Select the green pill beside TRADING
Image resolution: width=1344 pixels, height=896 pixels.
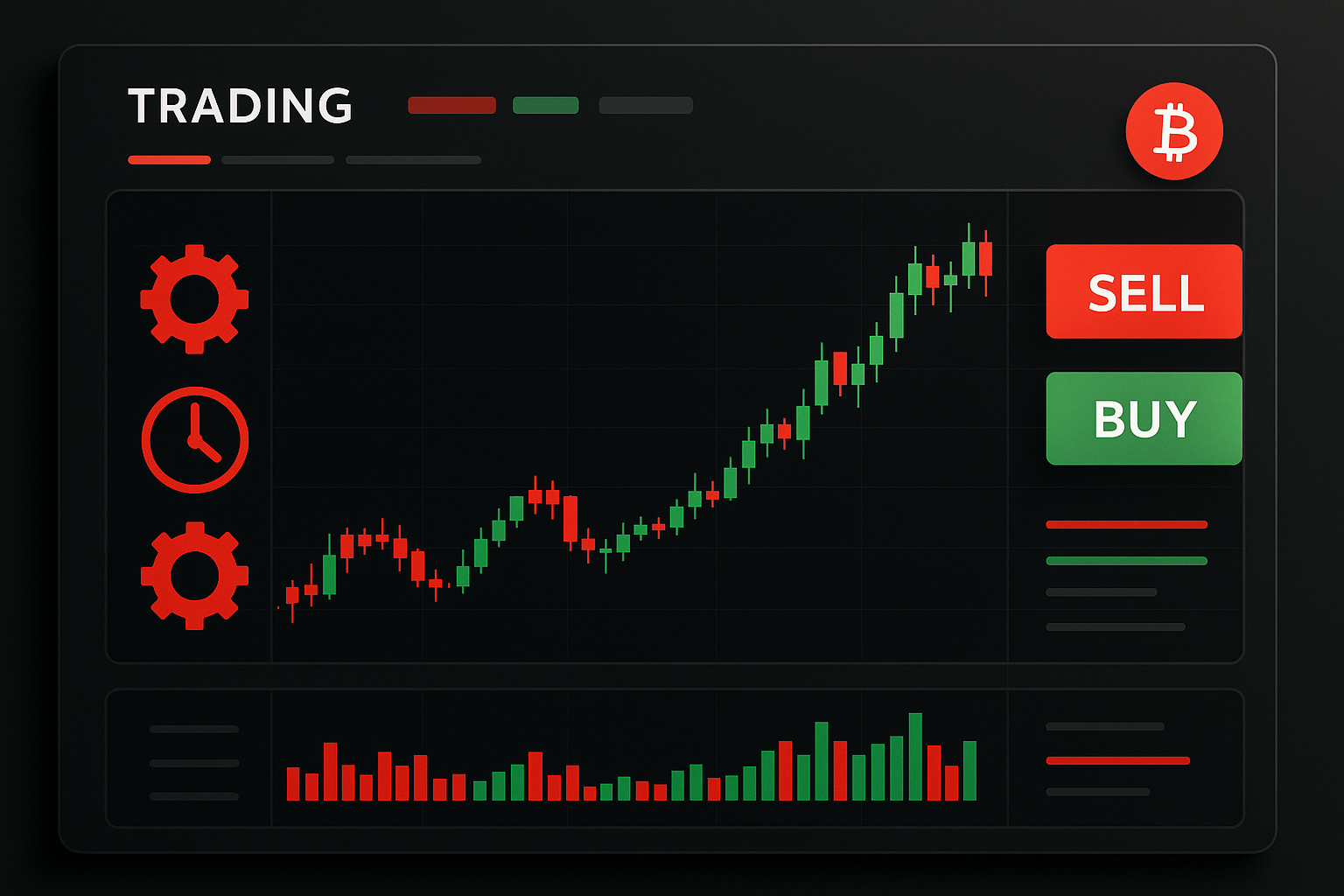[x=545, y=105]
